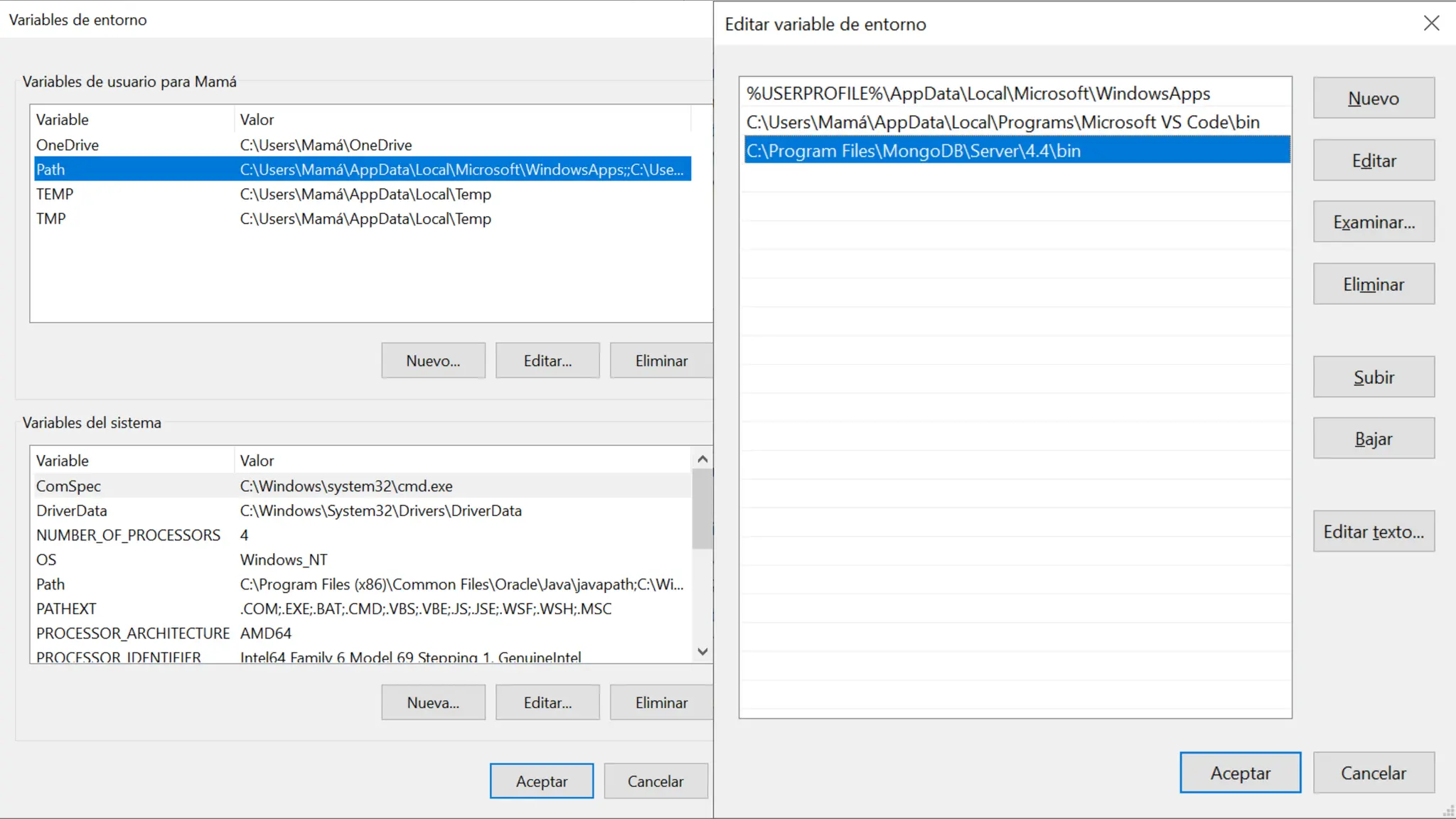Open the Examinar... folder browser
This screenshot has width=1456, height=819.
(1373, 222)
